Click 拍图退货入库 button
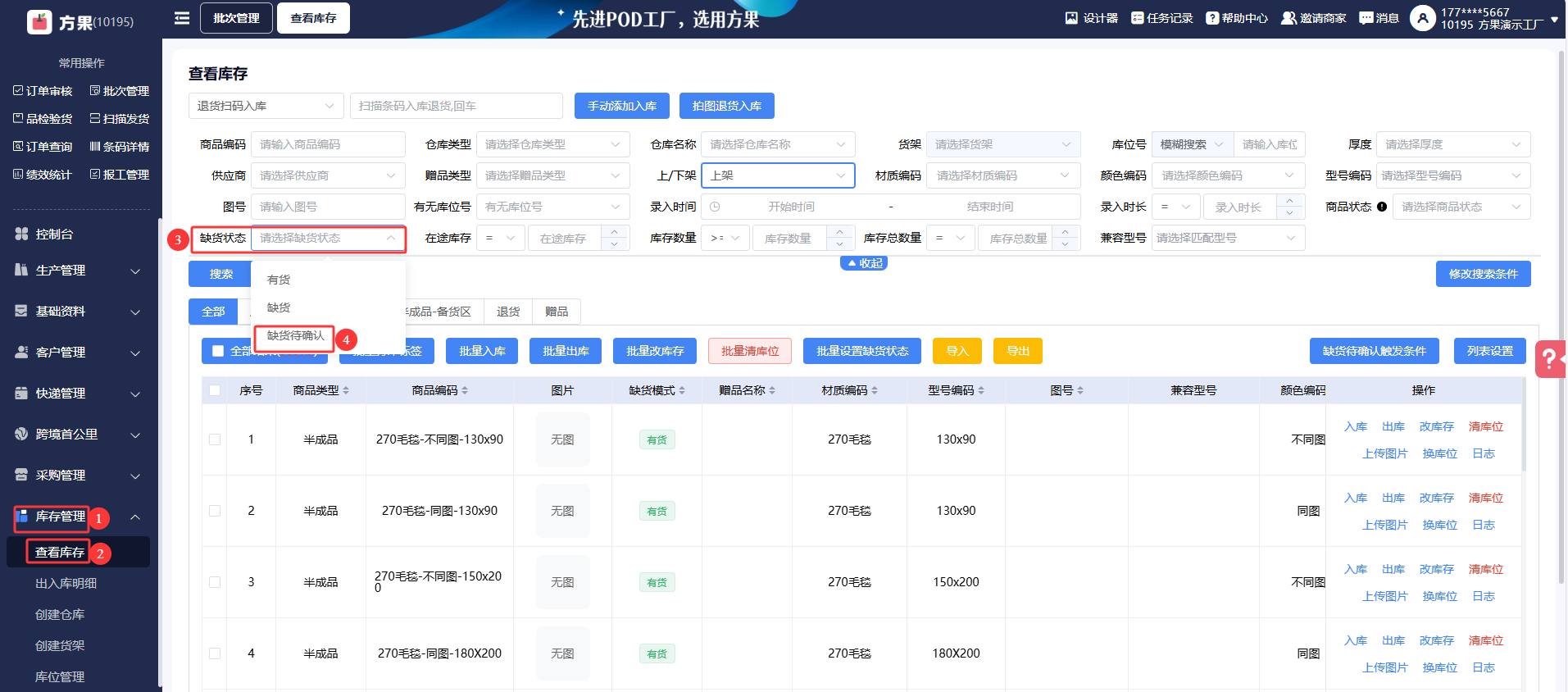This screenshot has width=1568, height=692. coord(727,106)
